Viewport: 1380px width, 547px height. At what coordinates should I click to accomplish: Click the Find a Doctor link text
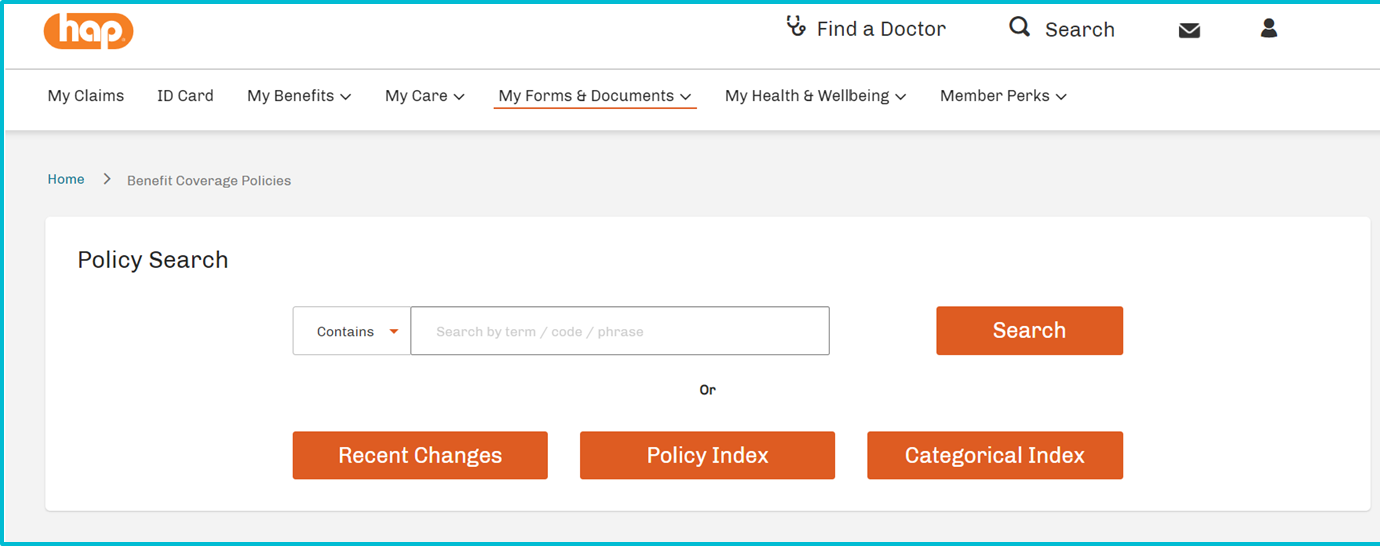point(881,29)
